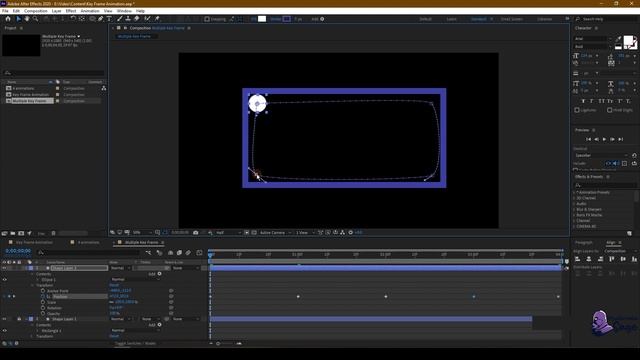Open the Active Camera view dropdown
Screen dimensions: 640x360
(276, 233)
